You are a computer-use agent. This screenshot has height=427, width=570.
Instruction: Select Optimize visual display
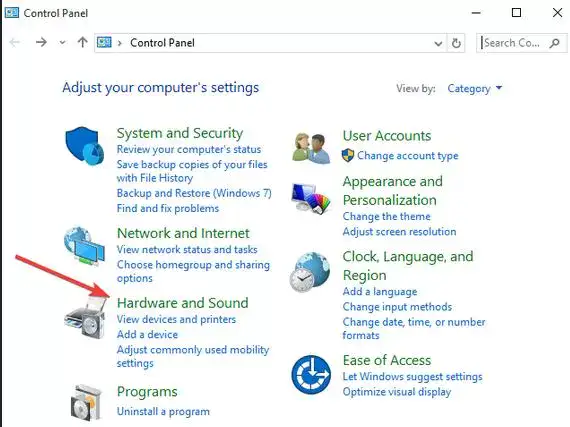coord(397,392)
